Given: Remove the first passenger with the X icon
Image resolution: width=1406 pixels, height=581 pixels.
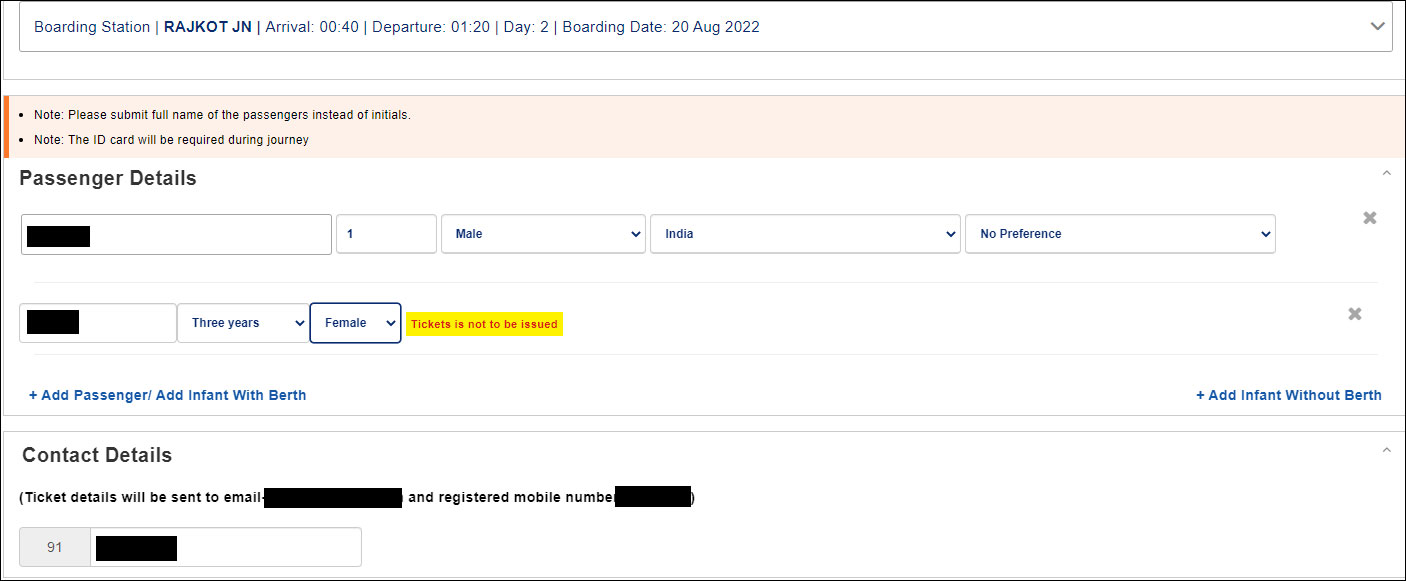Looking at the screenshot, I should pyautogui.click(x=1370, y=218).
